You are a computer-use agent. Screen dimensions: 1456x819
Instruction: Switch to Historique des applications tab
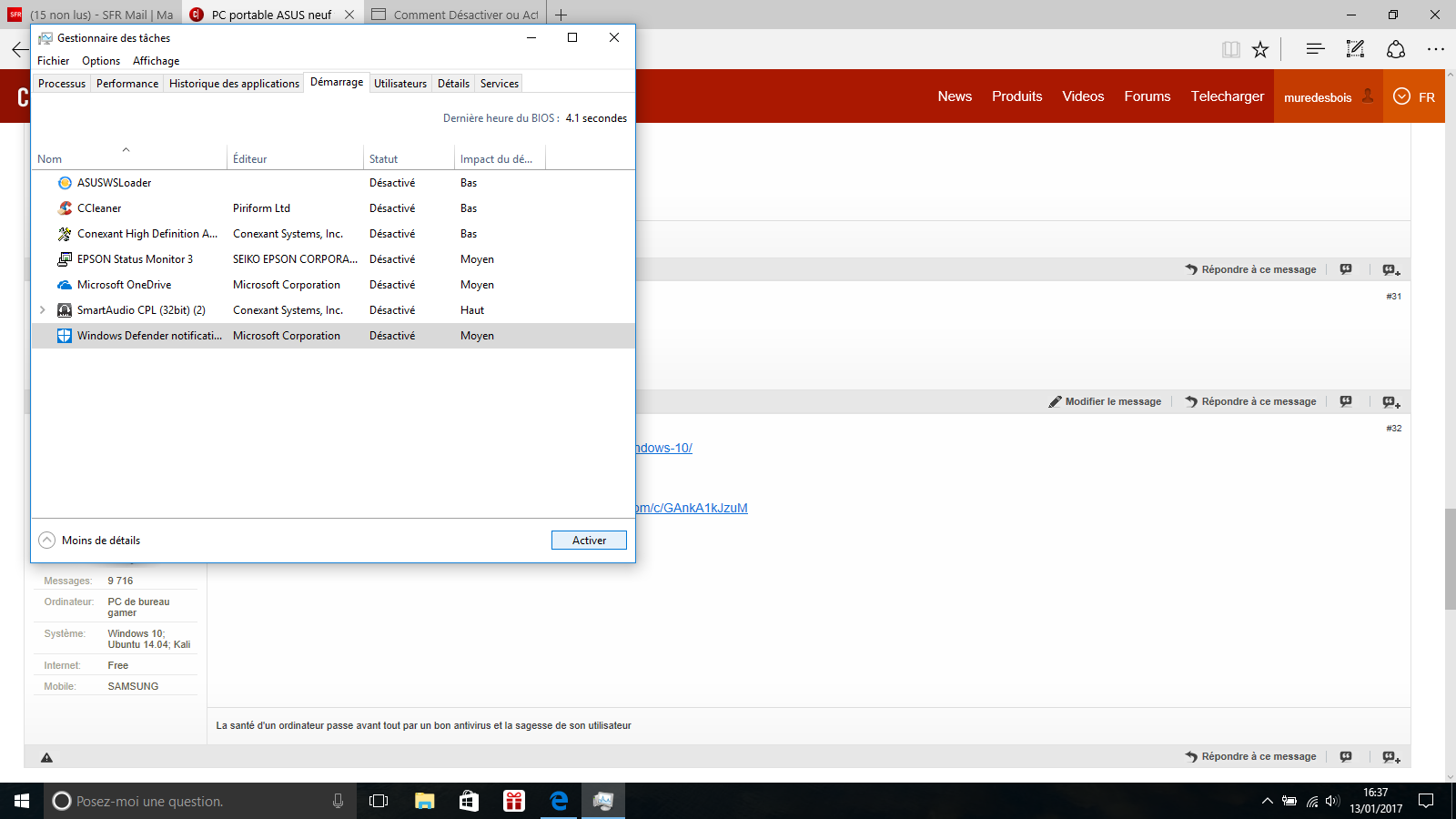[x=234, y=84]
